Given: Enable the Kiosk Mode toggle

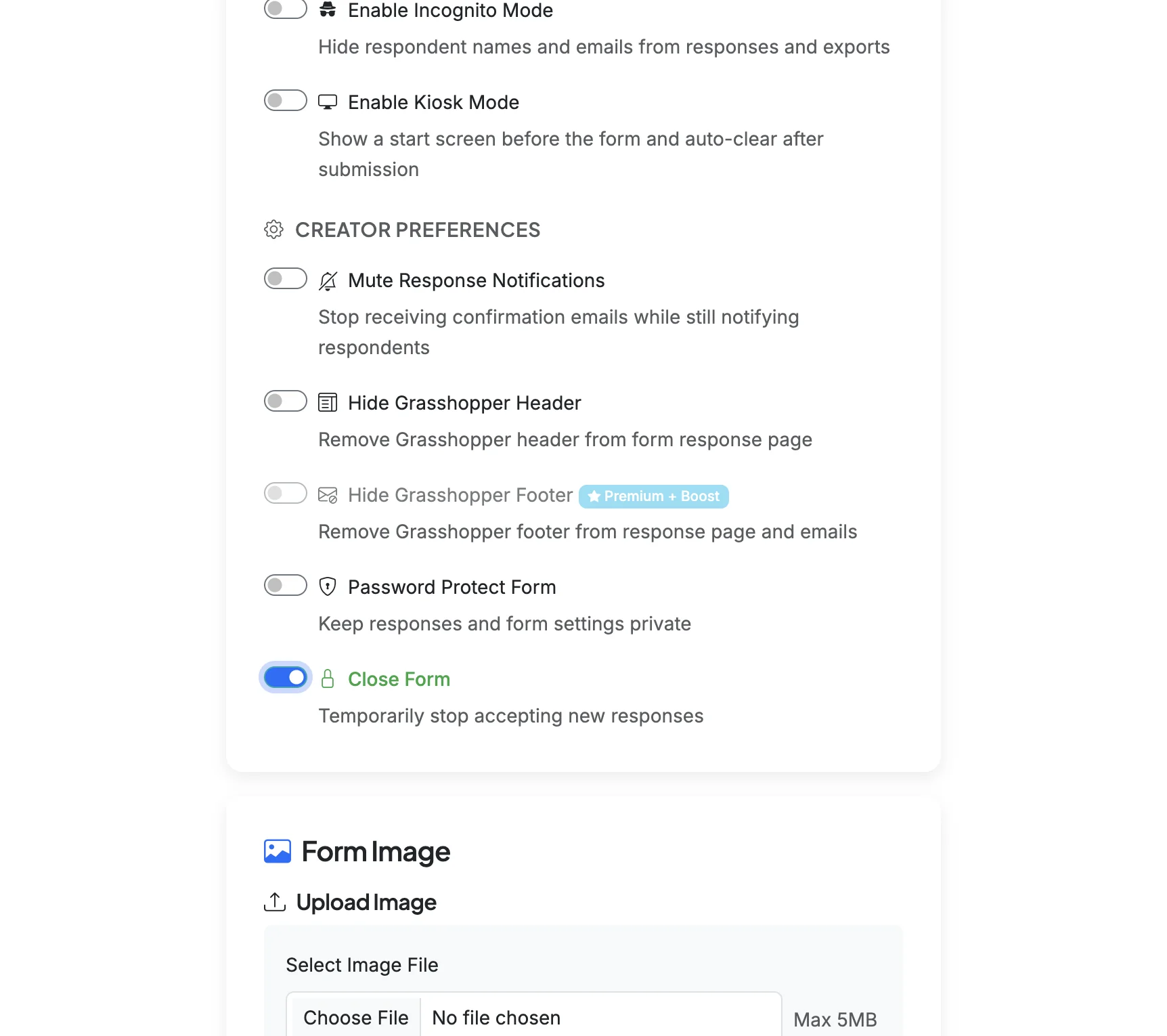Looking at the screenshot, I should pyautogui.click(x=285, y=100).
